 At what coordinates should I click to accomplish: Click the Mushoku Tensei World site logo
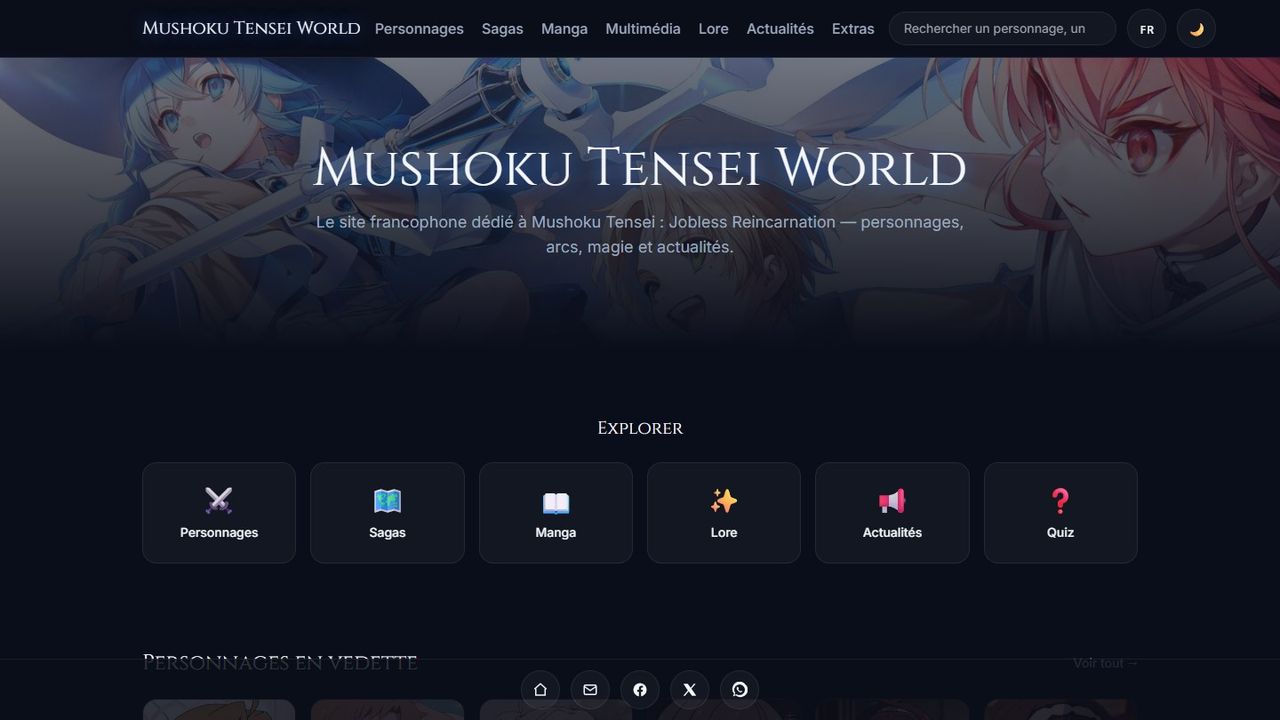tap(251, 28)
